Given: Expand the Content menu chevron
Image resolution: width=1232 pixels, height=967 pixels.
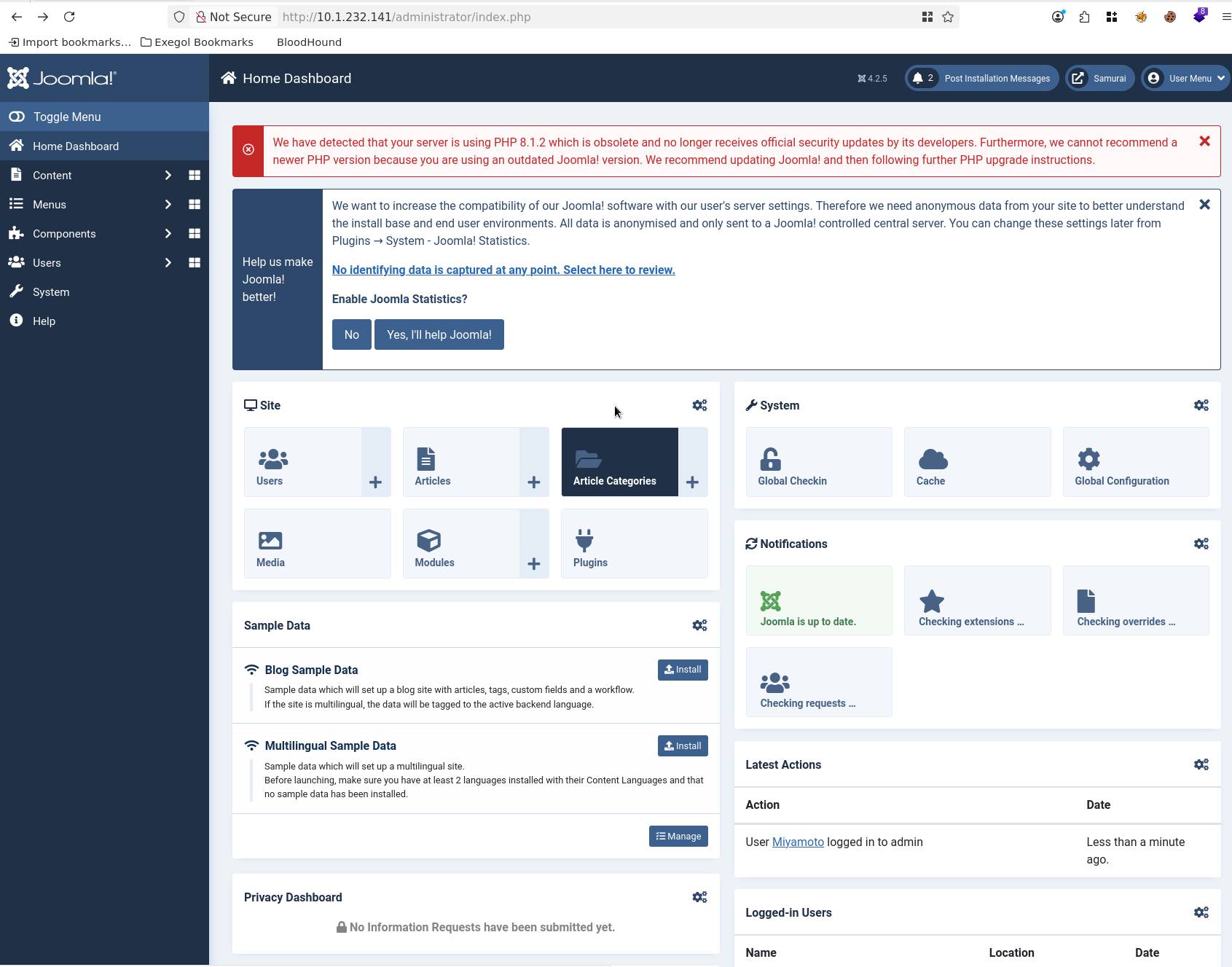Looking at the screenshot, I should click(168, 175).
